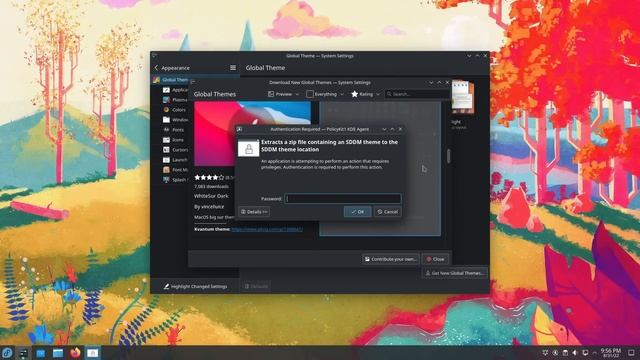Image resolution: width=640 pixels, height=360 pixels.
Task: Open Font Management sidebar entry
Action: tap(175, 170)
